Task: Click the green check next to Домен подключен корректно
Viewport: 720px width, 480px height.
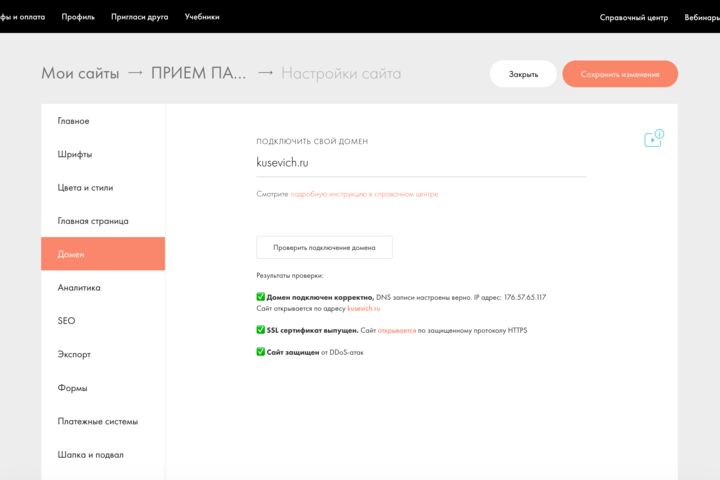Action: (260, 297)
